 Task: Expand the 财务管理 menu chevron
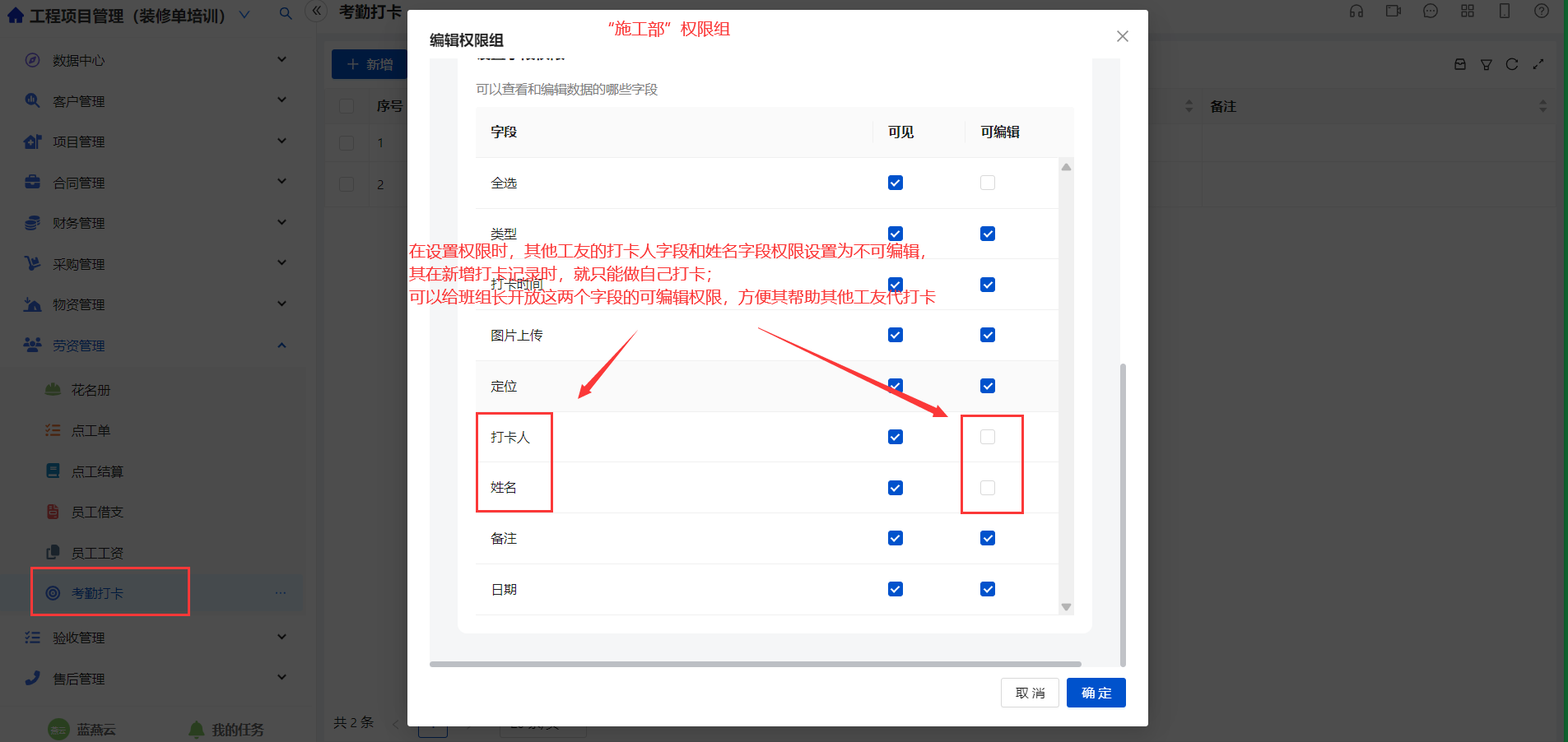[281, 222]
